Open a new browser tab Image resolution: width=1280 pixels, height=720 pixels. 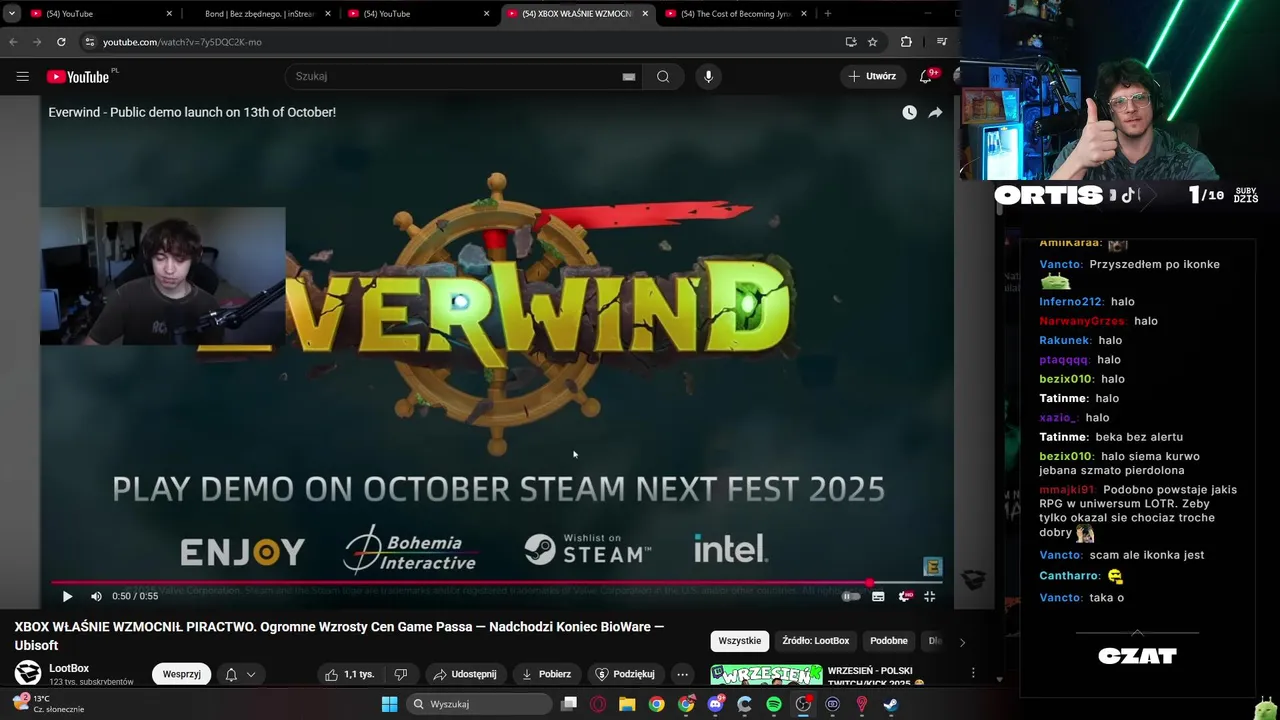coord(828,14)
